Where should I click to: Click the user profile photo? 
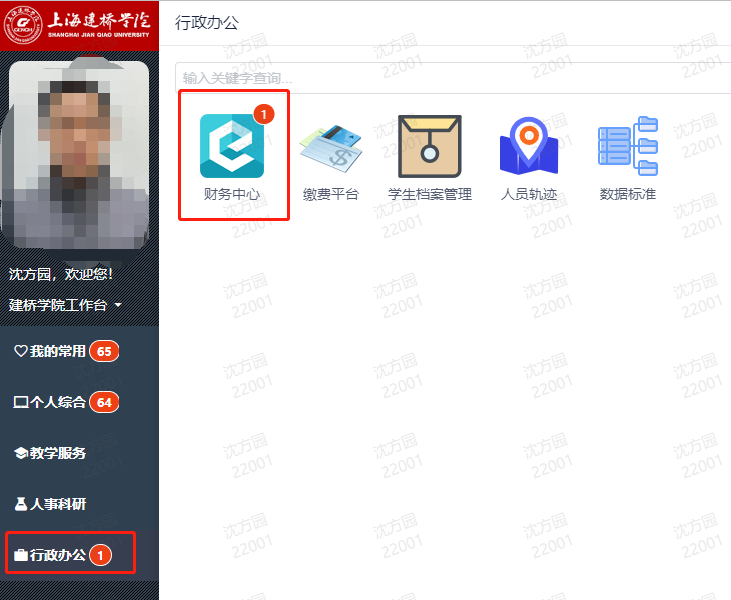point(77,155)
